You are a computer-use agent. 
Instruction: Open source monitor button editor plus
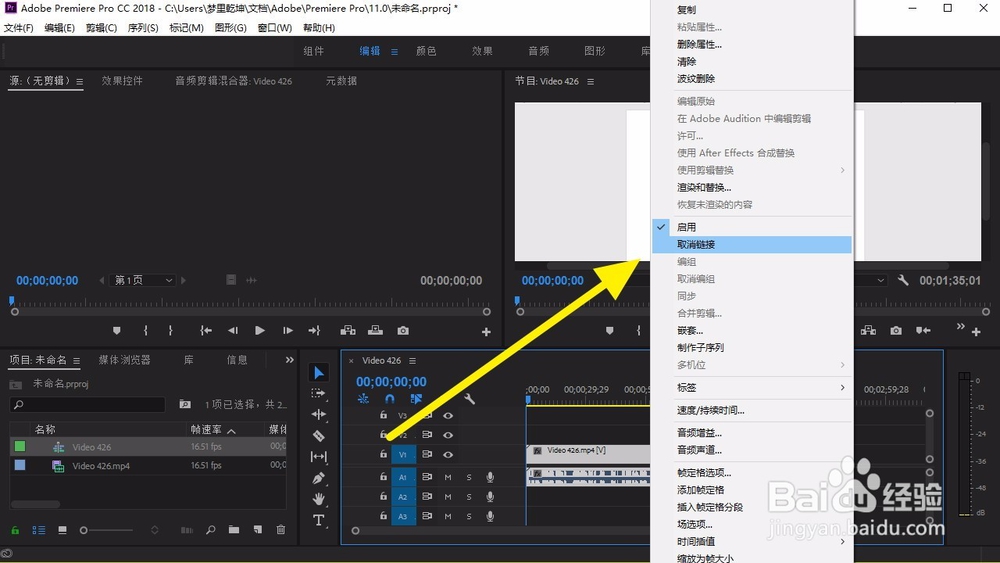point(486,332)
